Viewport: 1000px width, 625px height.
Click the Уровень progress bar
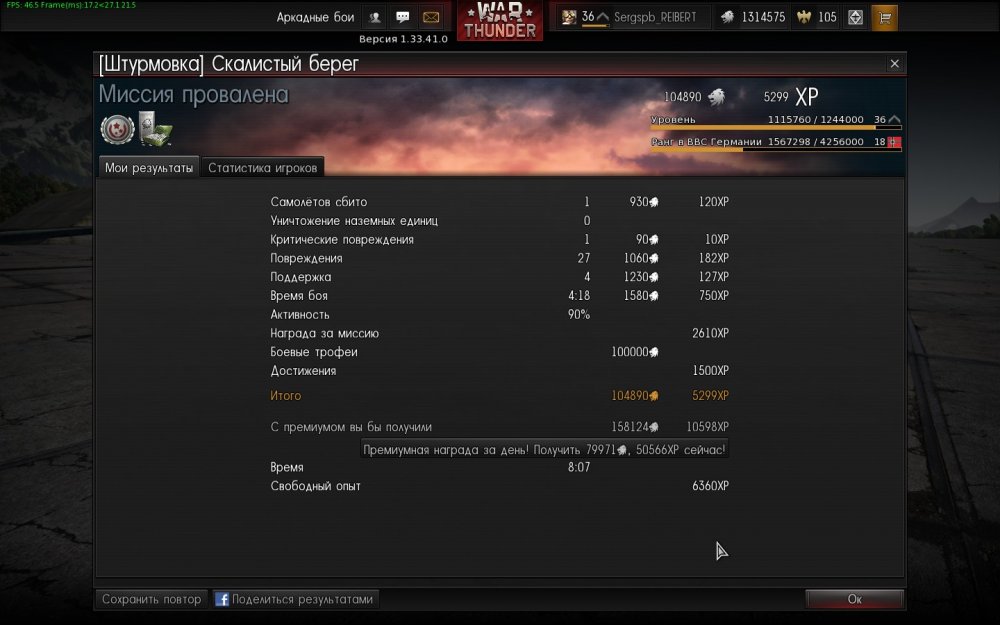tap(776, 127)
